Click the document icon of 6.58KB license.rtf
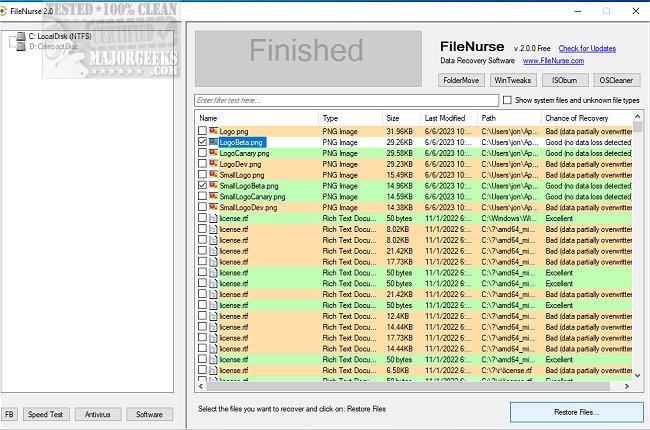650x430 pixels. [x=213, y=370]
